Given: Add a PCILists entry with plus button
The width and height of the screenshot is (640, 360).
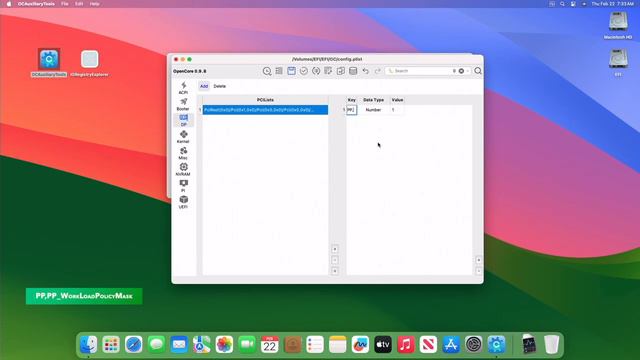Looking at the screenshot, I should click(335, 249).
